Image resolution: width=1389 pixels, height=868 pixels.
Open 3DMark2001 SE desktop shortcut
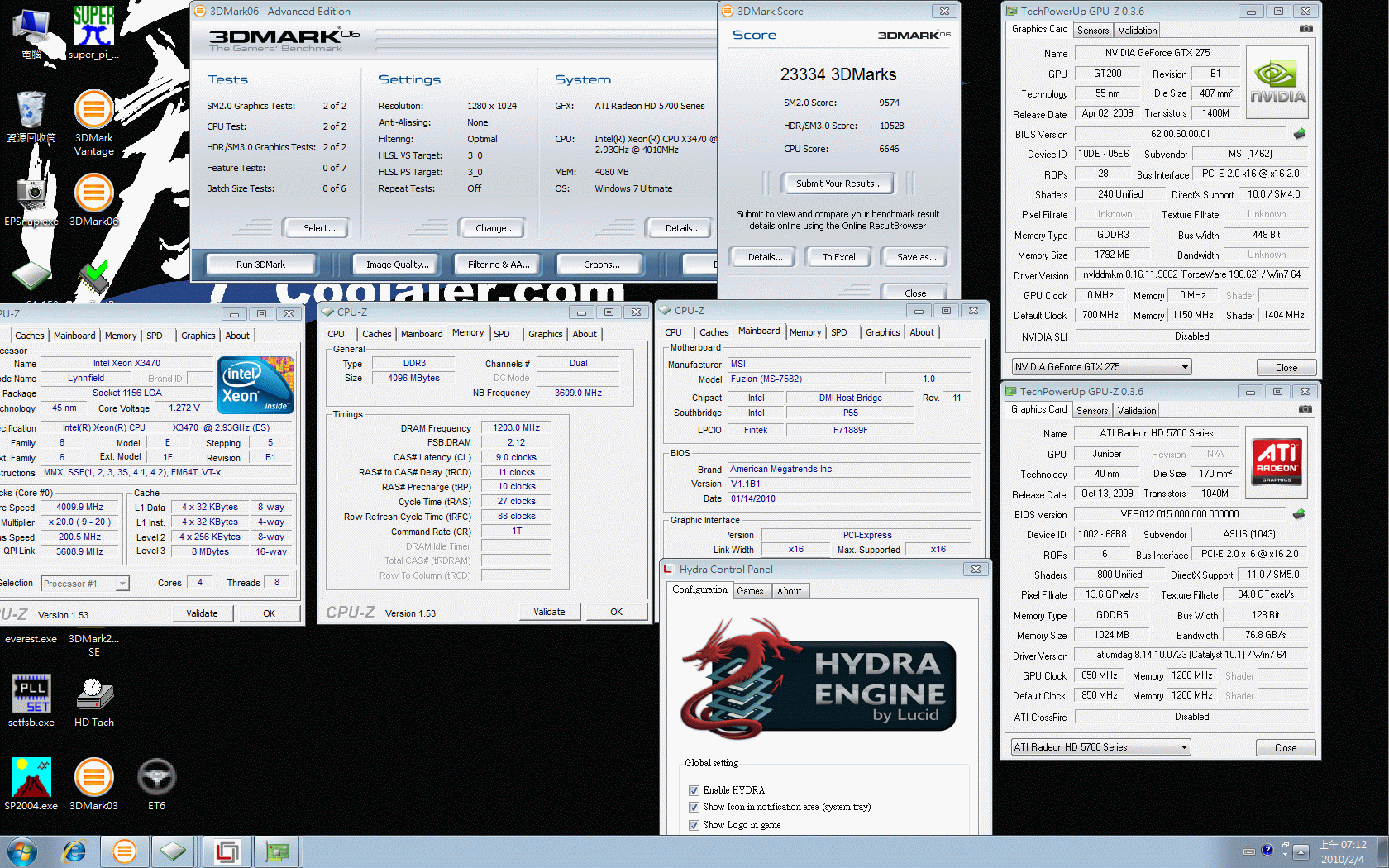click(x=93, y=645)
